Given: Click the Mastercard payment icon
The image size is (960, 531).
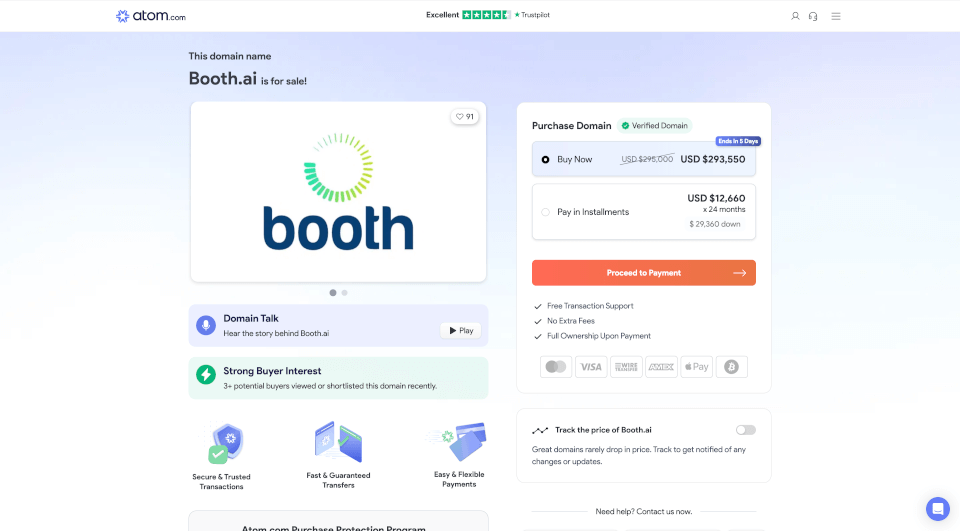Looking at the screenshot, I should tap(556, 367).
